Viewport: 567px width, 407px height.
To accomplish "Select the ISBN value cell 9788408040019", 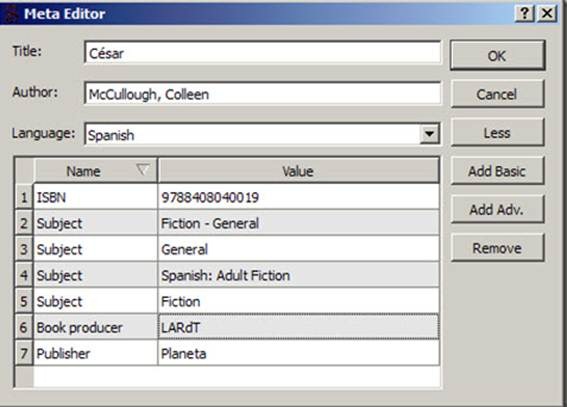I will [298, 197].
